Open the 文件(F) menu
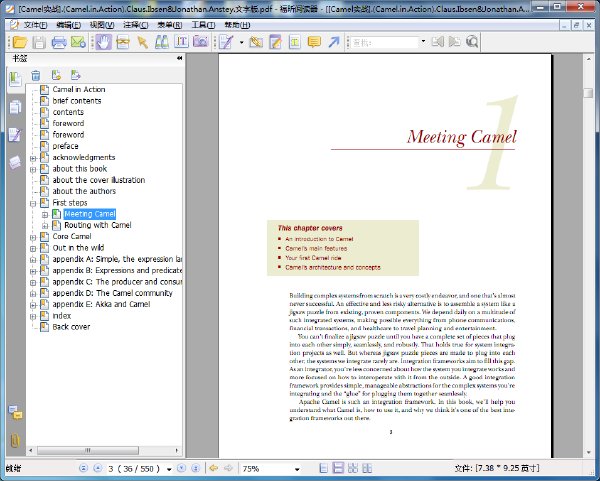Screen dimensions: 600x481 [x=35, y=25]
